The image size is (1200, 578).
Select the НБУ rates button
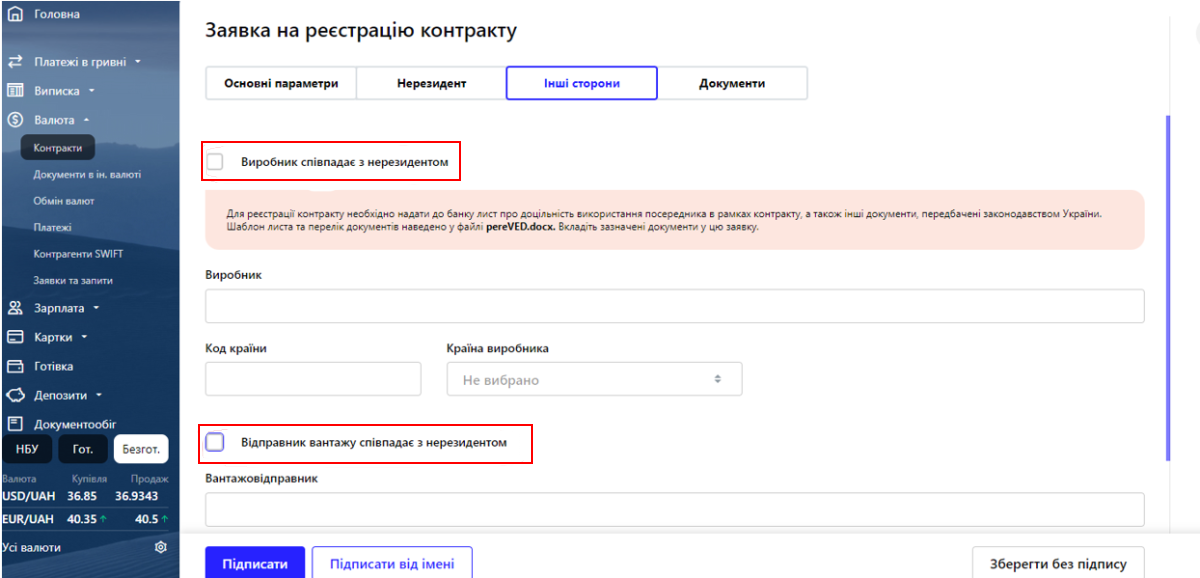tap(27, 450)
